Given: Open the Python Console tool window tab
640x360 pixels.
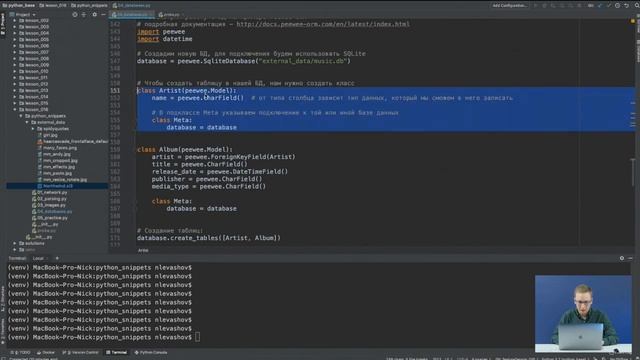Looking at the screenshot, I should point(151,352).
